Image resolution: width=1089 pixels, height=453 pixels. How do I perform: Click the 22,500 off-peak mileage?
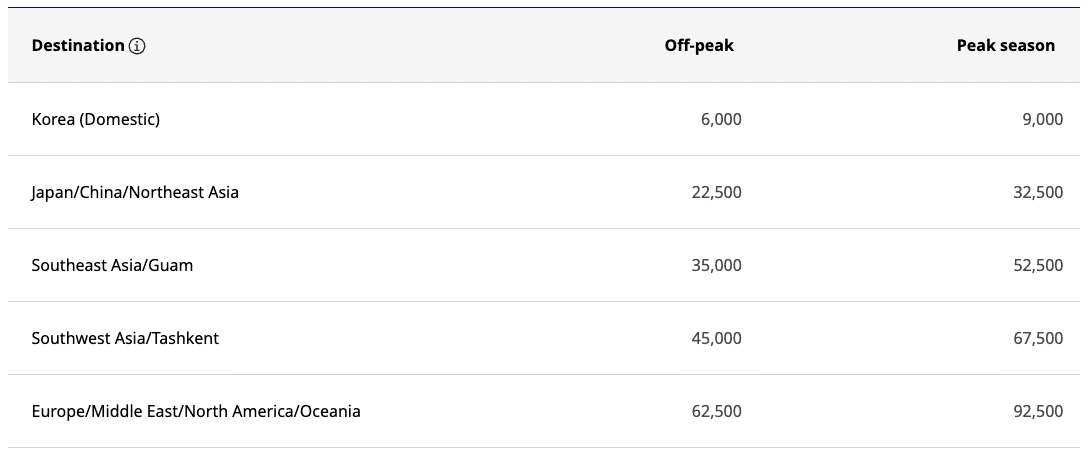pos(716,192)
